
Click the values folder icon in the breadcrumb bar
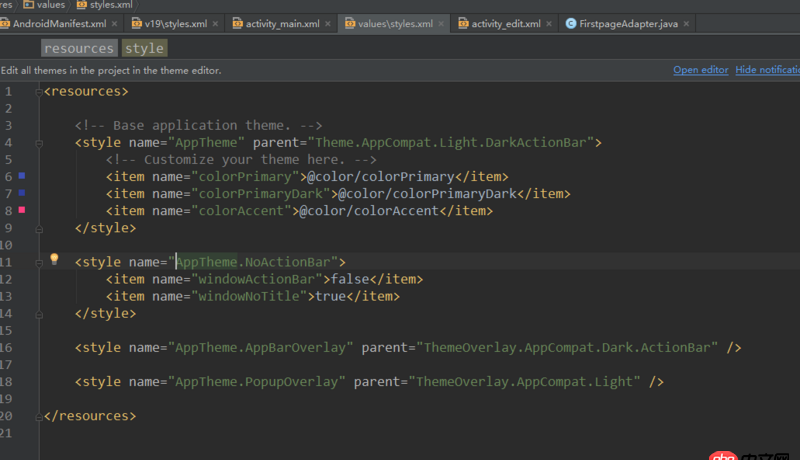(x=28, y=5)
